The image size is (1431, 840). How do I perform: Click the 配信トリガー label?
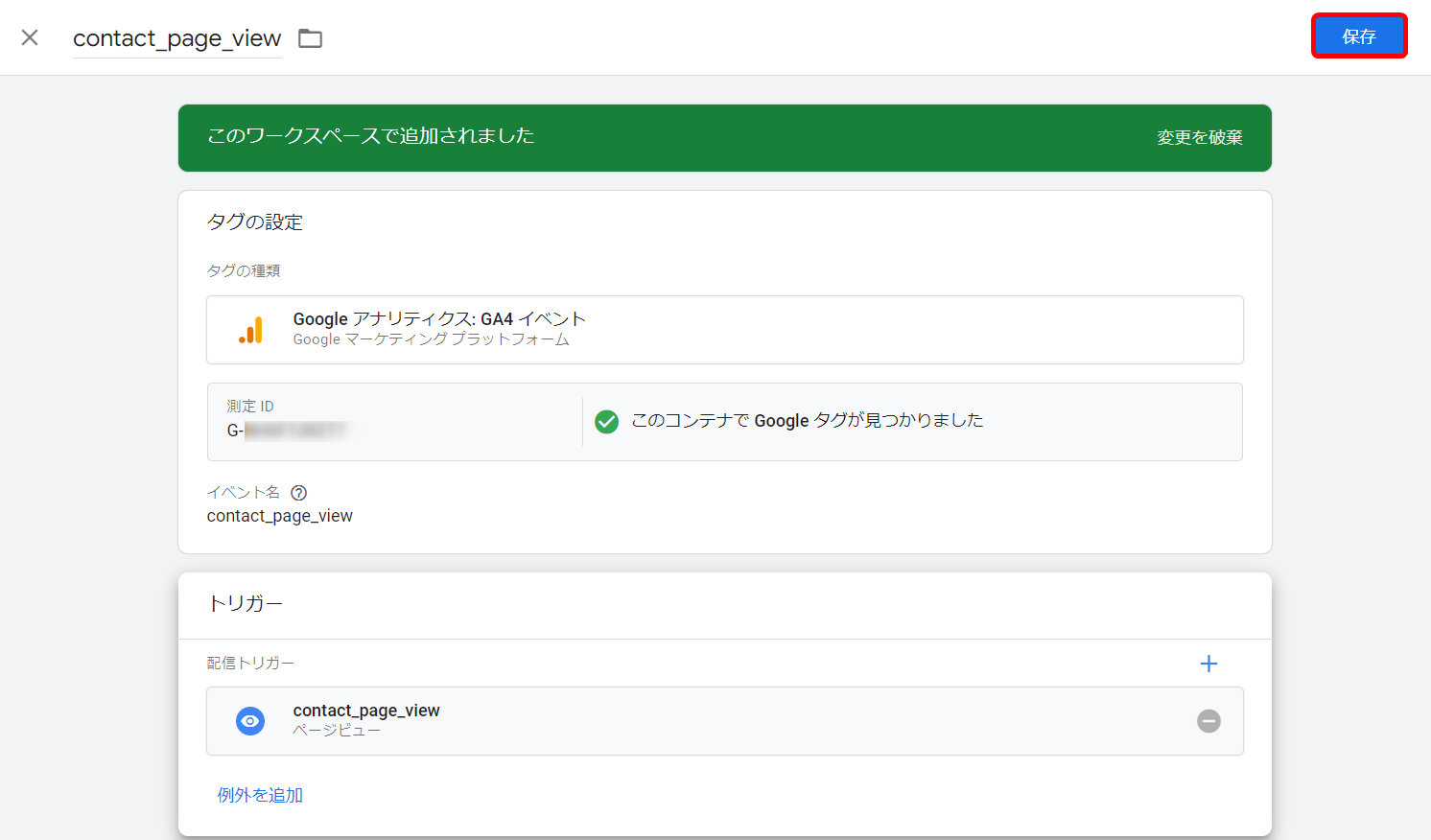pos(250,663)
